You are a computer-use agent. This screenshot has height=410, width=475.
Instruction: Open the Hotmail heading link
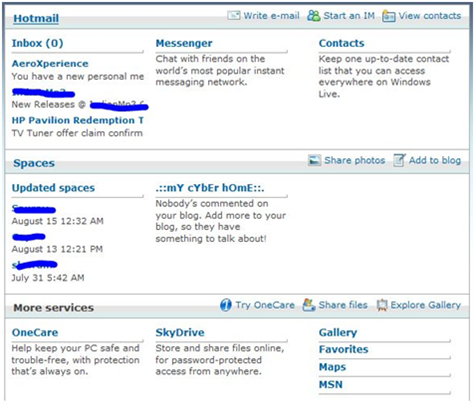point(36,18)
